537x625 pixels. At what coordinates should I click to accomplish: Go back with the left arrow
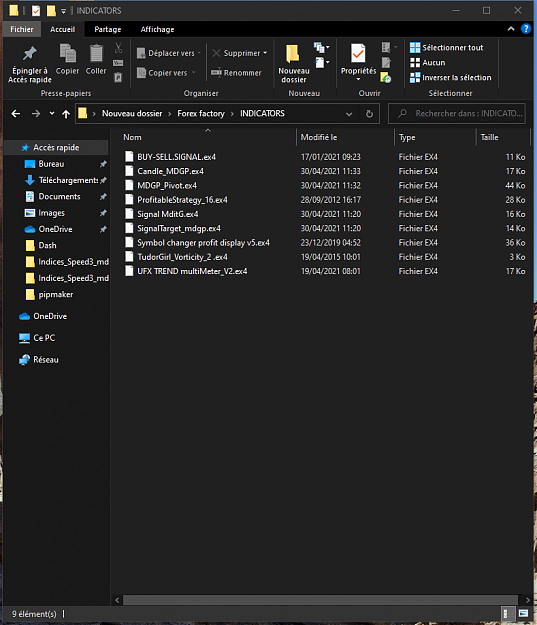pos(16,114)
